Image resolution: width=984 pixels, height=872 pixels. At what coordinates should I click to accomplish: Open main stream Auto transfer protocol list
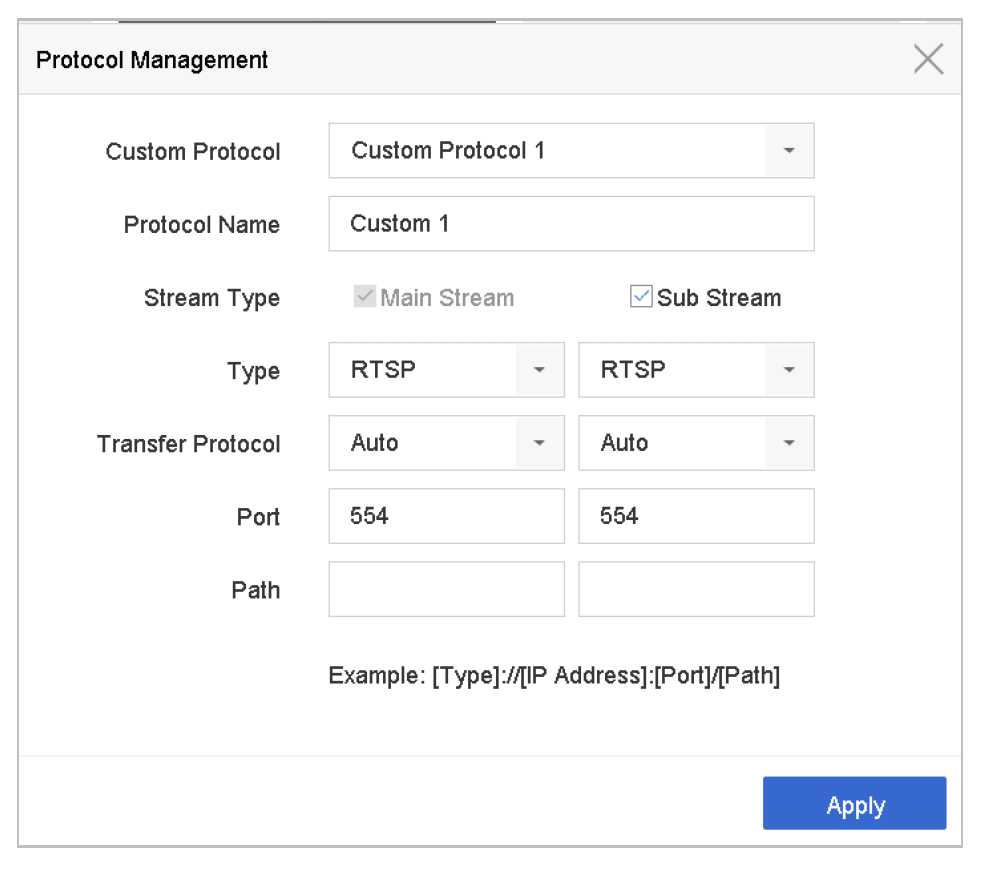[x=422, y=443]
